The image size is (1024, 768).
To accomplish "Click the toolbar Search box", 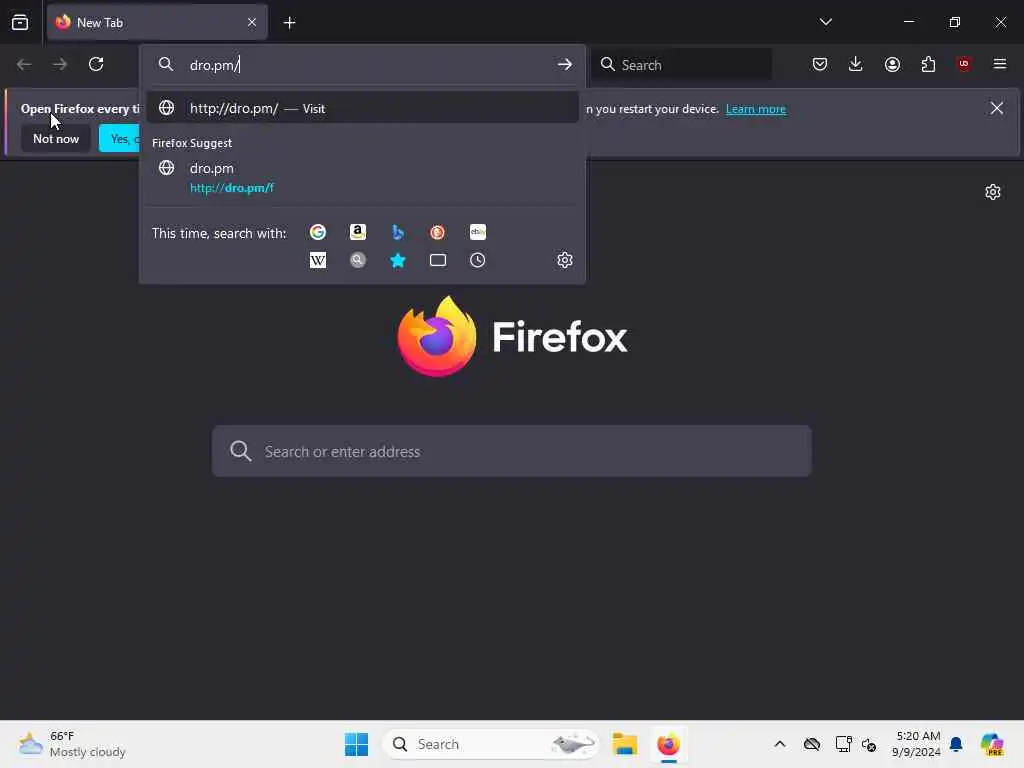I will [x=682, y=65].
